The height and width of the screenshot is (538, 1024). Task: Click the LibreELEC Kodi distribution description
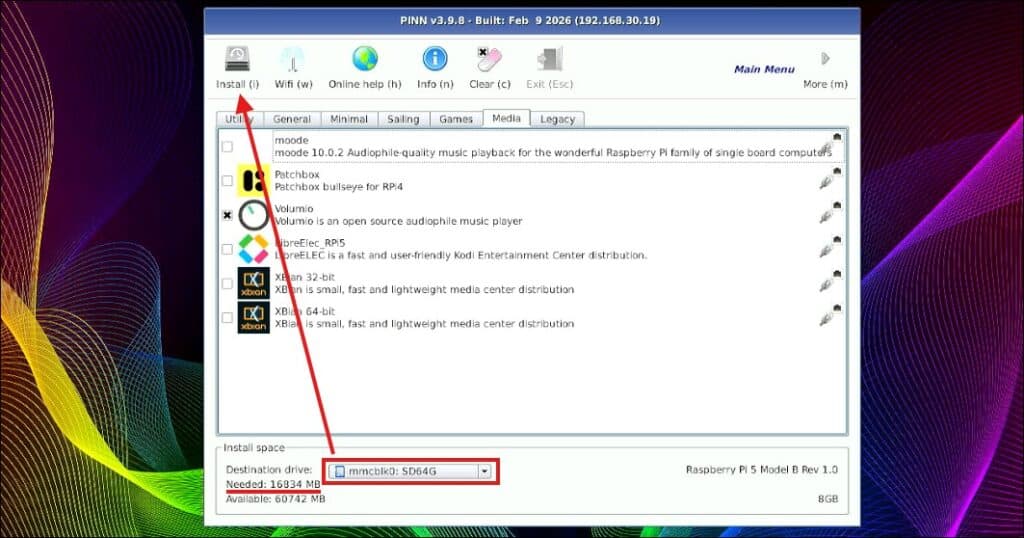[461, 255]
